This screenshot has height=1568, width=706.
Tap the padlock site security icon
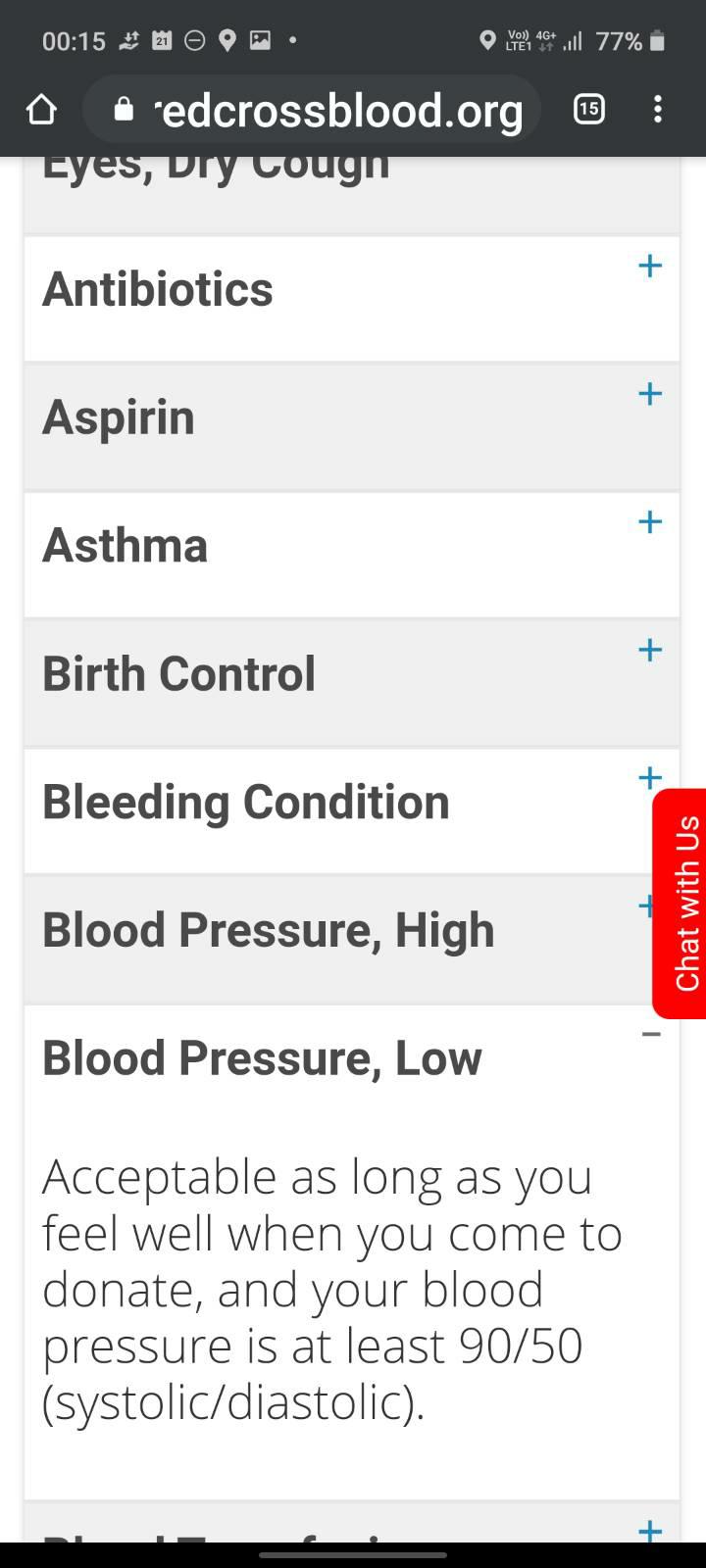point(124,110)
